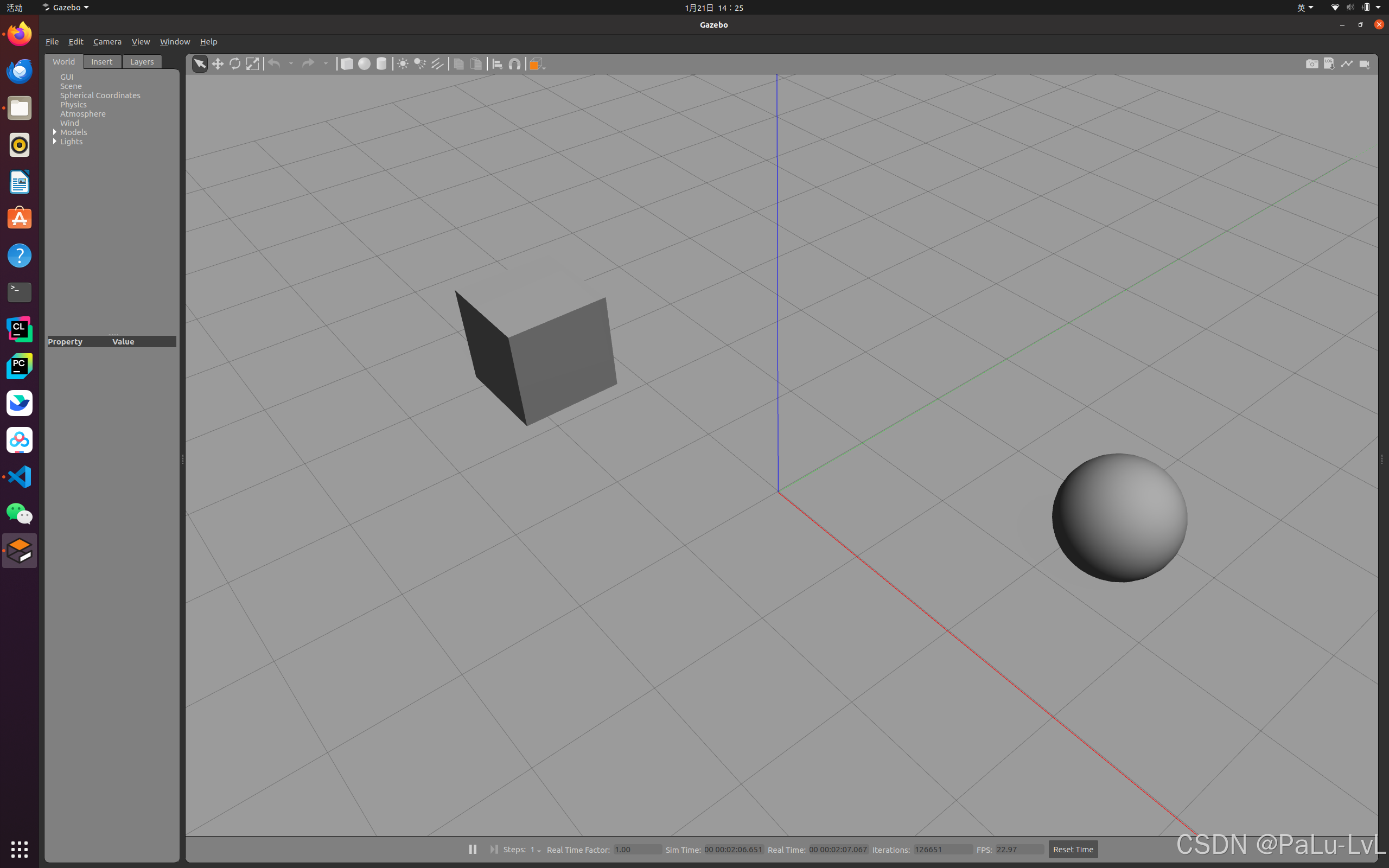The width and height of the screenshot is (1389, 868).
Task: Select the Rotate mode tool
Action: 235,63
